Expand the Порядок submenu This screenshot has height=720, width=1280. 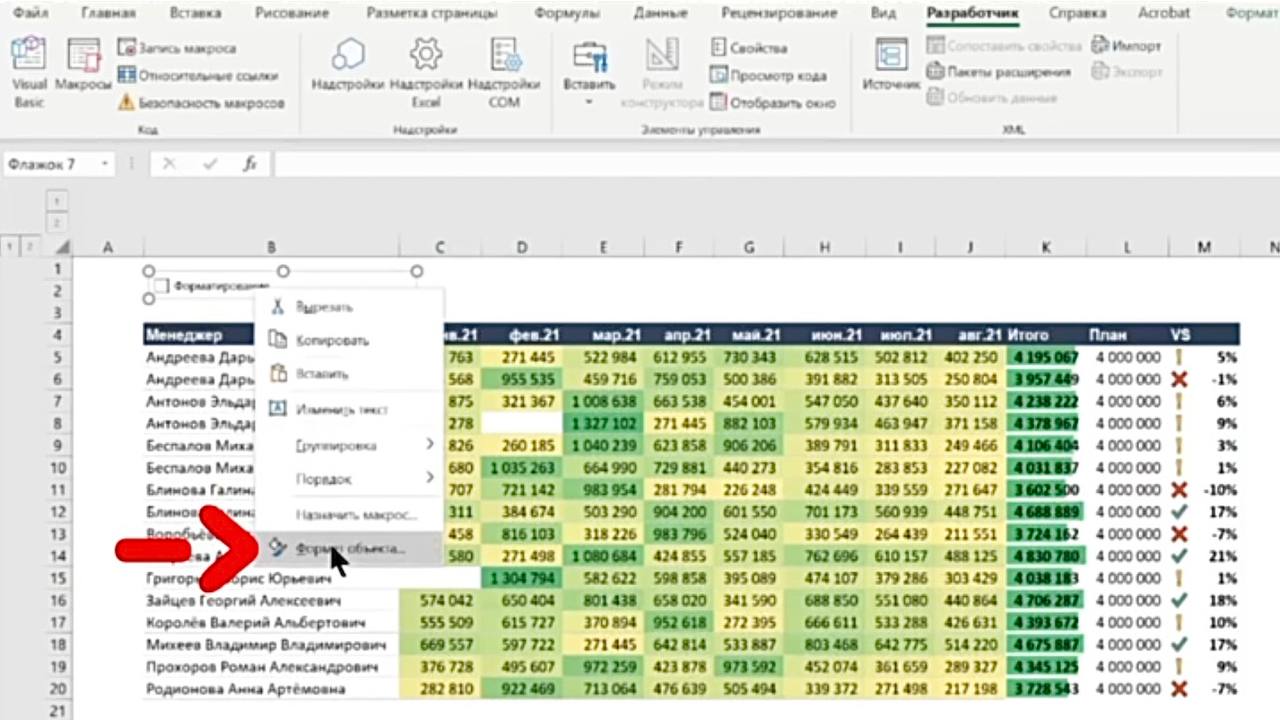pos(347,479)
